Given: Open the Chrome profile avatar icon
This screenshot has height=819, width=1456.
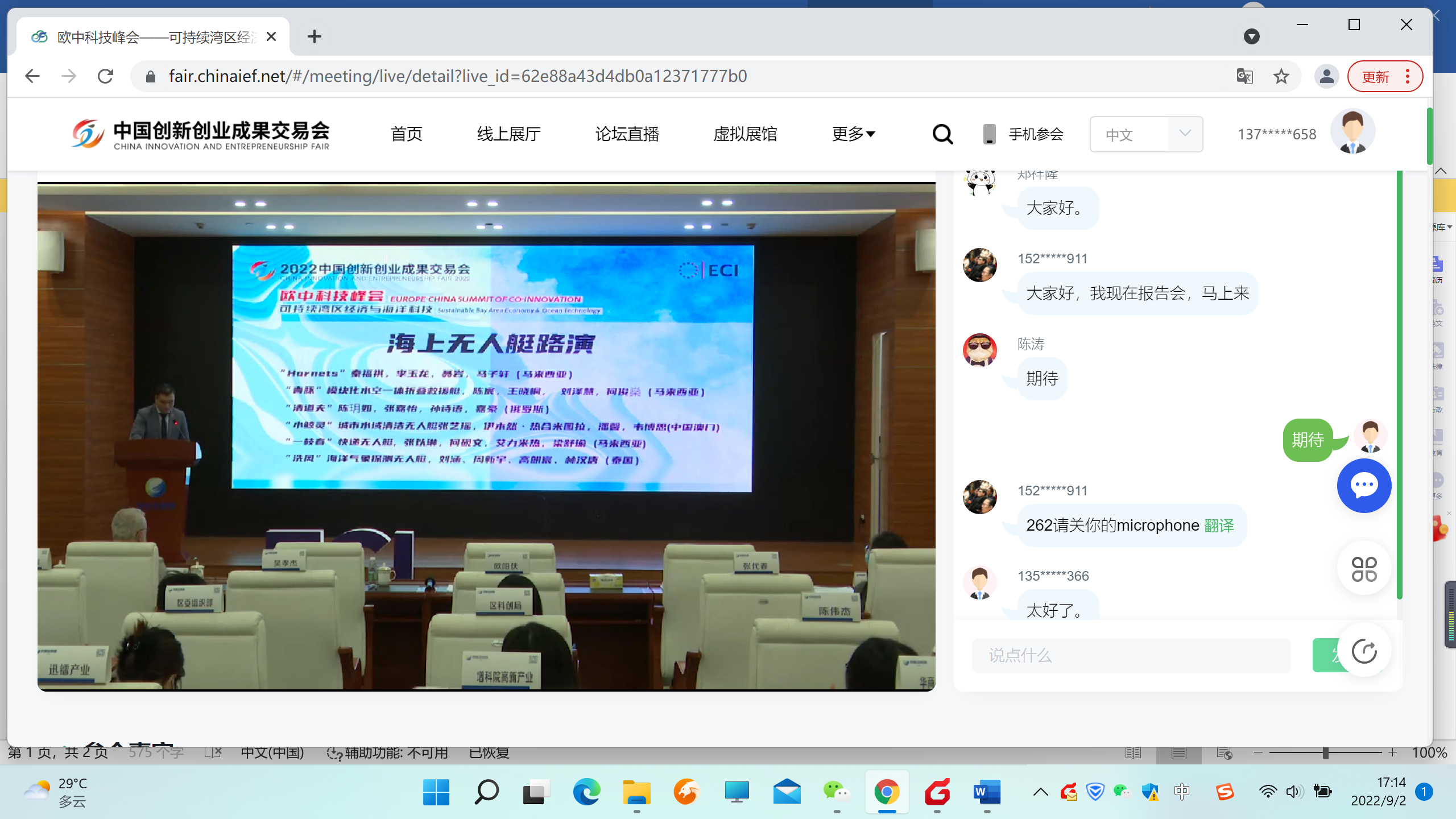Looking at the screenshot, I should tap(1326, 76).
